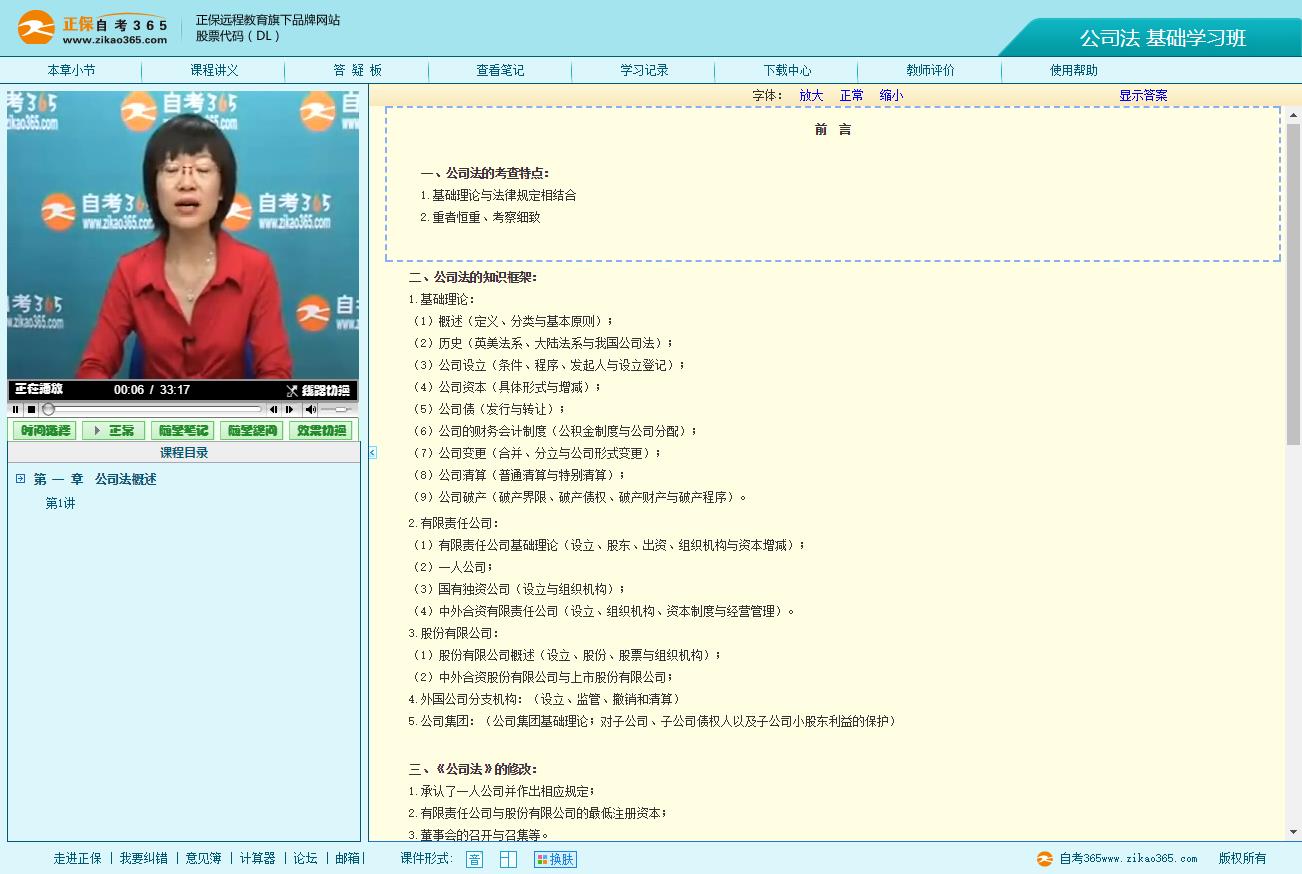Click the 正常 playback speed button
The image size is (1302, 874).
113,431
